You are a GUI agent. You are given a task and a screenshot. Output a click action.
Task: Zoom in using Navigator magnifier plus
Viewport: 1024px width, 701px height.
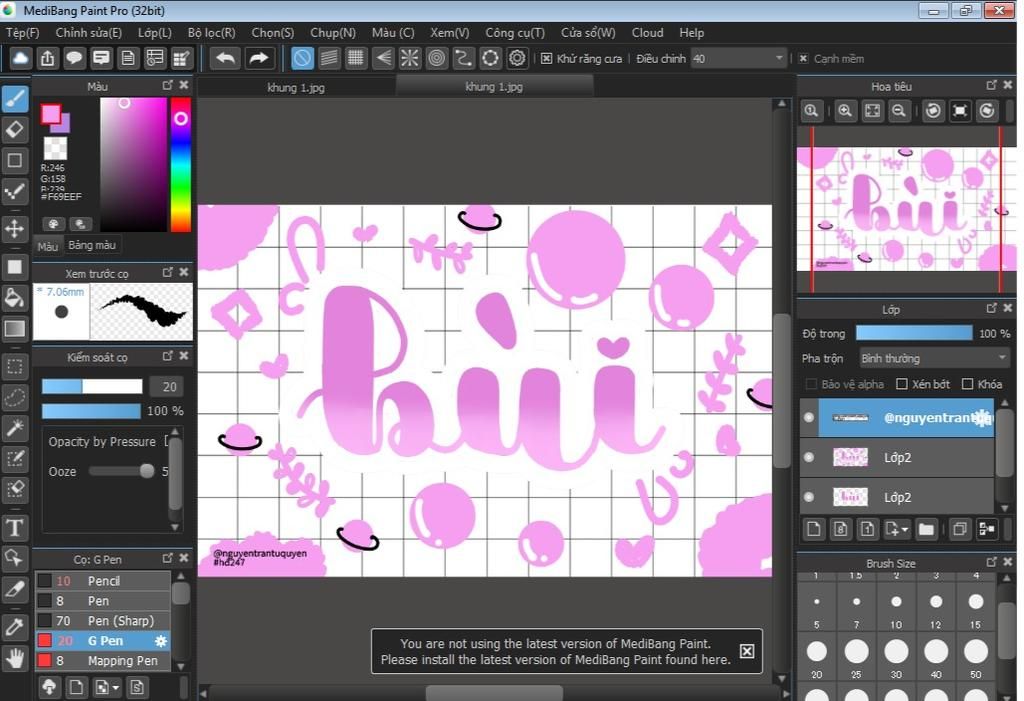click(x=845, y=111)
